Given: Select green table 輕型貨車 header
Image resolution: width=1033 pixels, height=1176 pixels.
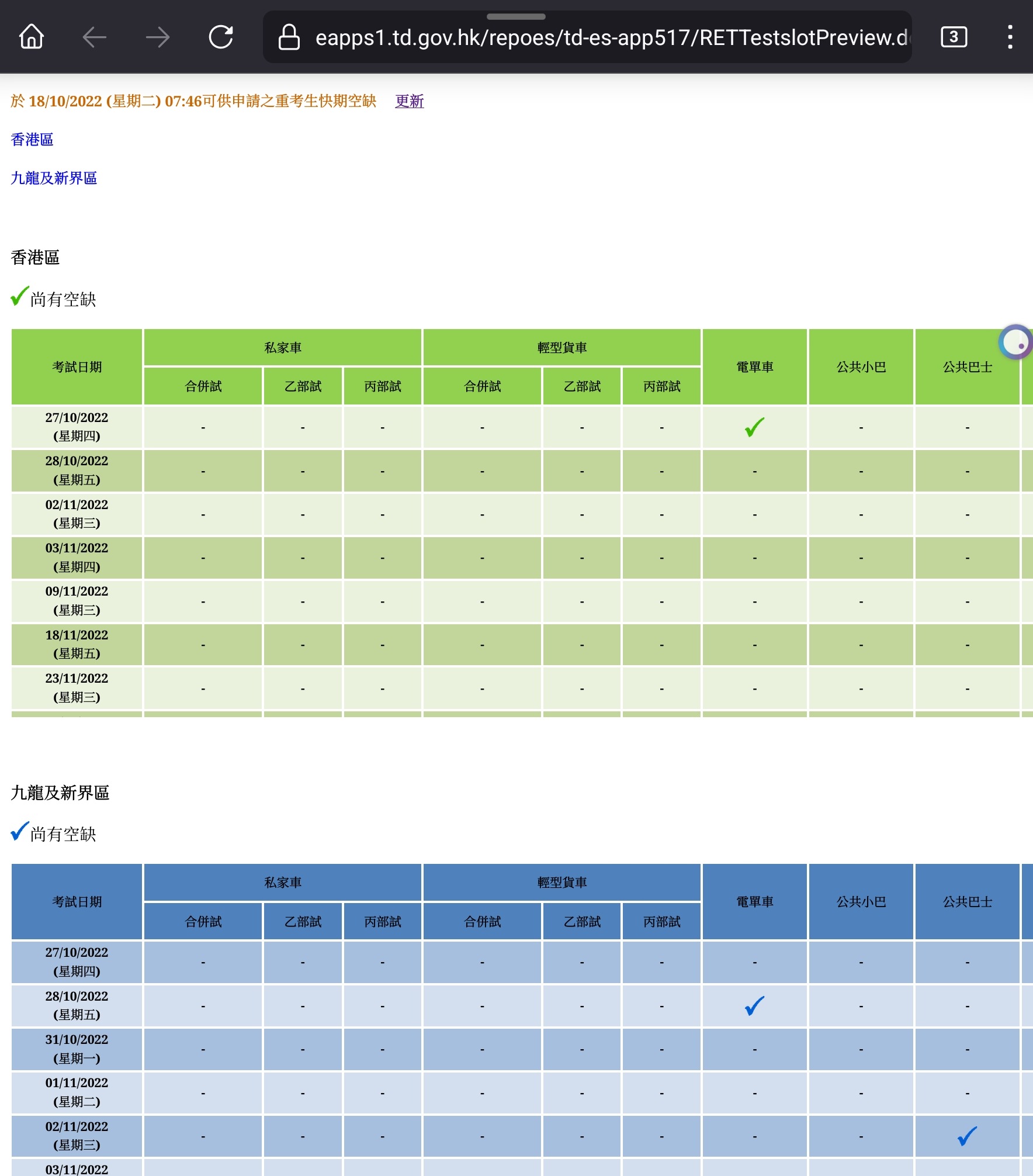Looking at the screenshot, I should [x=562, y=348].
